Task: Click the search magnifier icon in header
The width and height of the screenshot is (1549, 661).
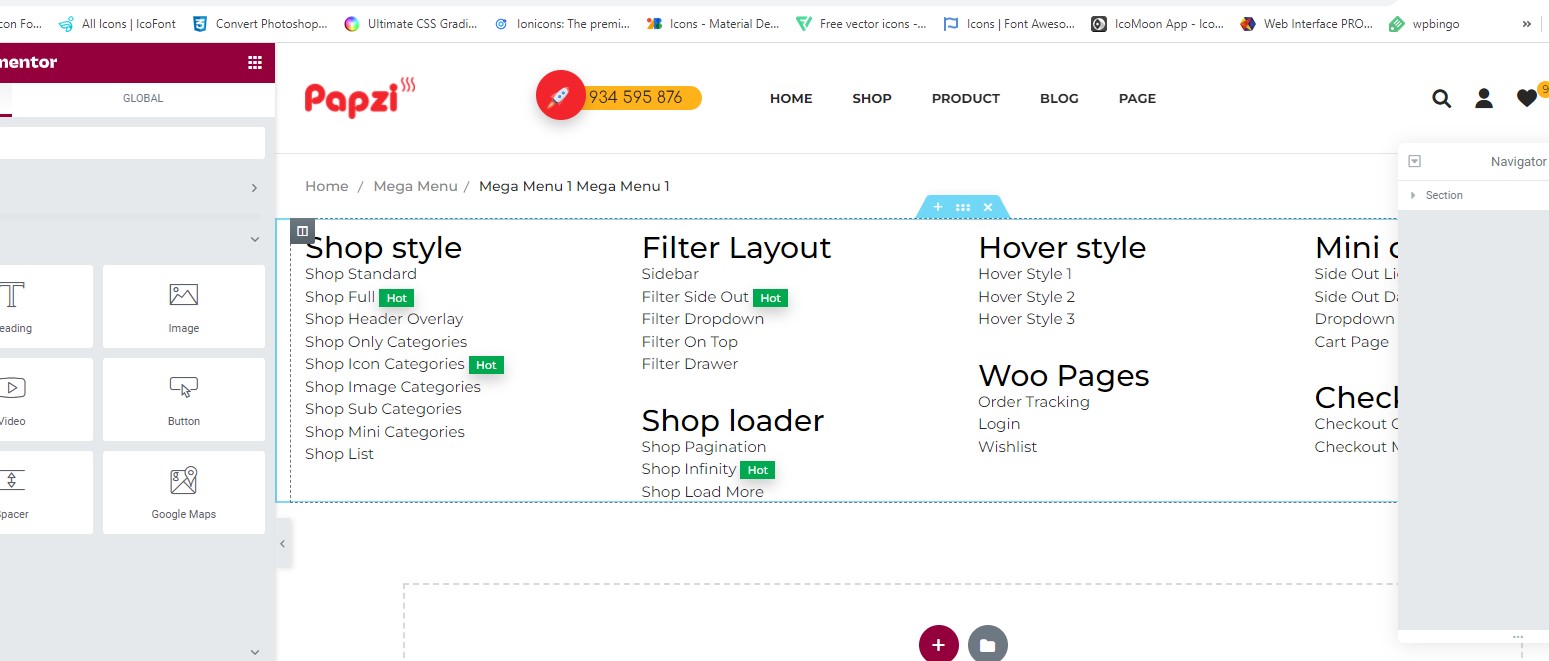Action: [1441, 98]
